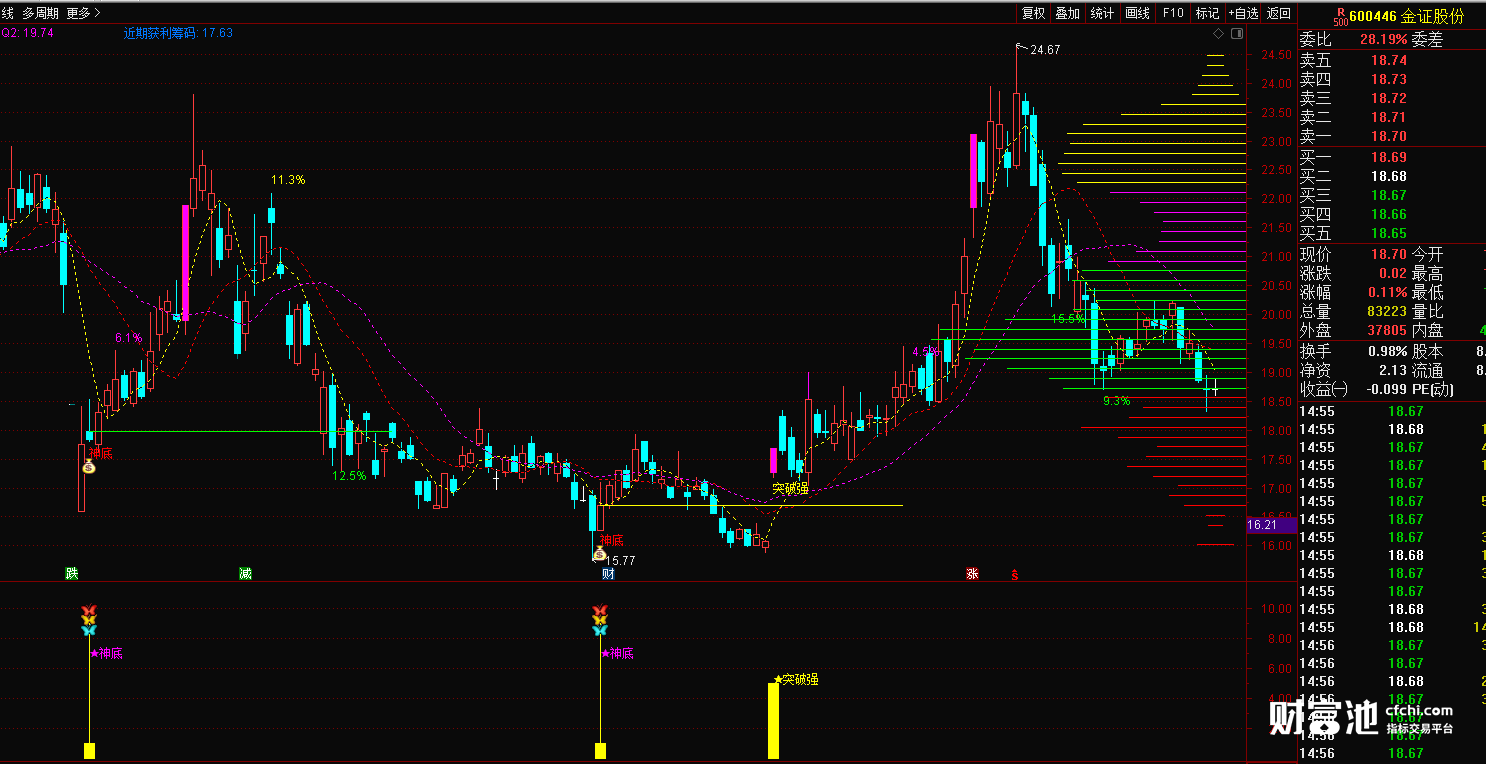Image resolution: width=1486 pixels, height=764 pixels.
Task: Click the 外盘 value 37805
Action: [1386, 331]
